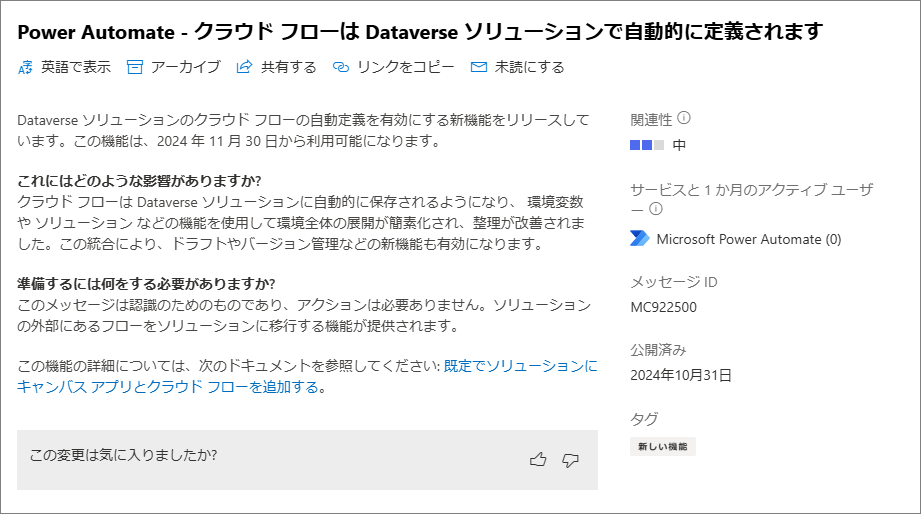This screenshot has height=514, width=921.
Task: Click the message title heading
Action: coord(420,32)
